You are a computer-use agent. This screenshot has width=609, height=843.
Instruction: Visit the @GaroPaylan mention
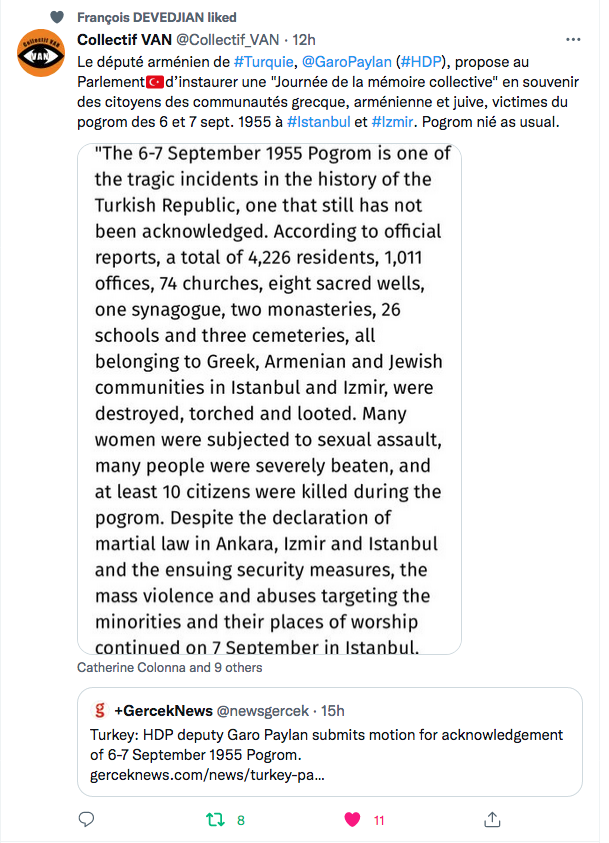pos(346,62)
